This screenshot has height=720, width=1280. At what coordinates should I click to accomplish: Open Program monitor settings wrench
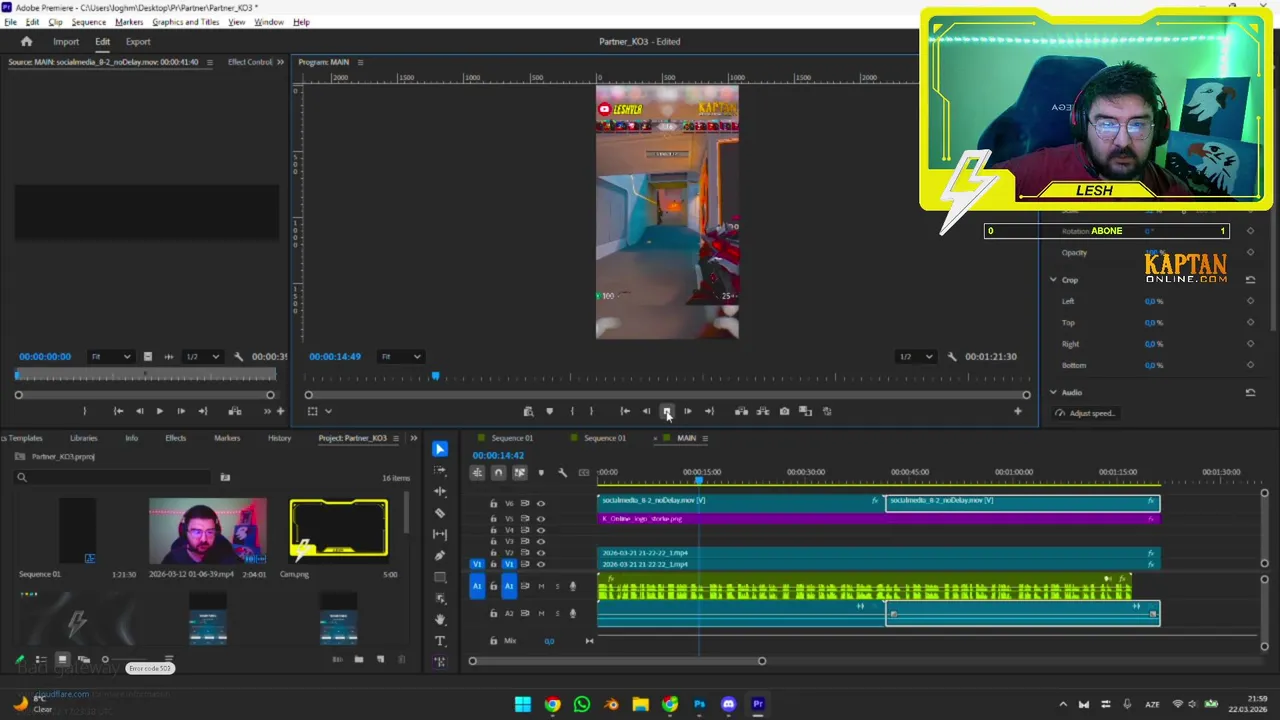[952, 357]
